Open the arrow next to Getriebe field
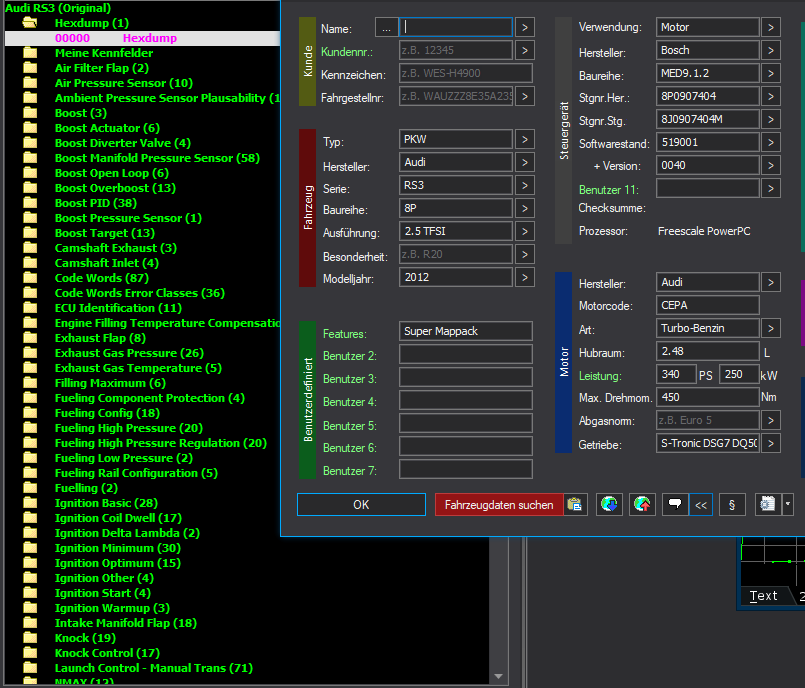The image size is (805, 688). [771, 443]
